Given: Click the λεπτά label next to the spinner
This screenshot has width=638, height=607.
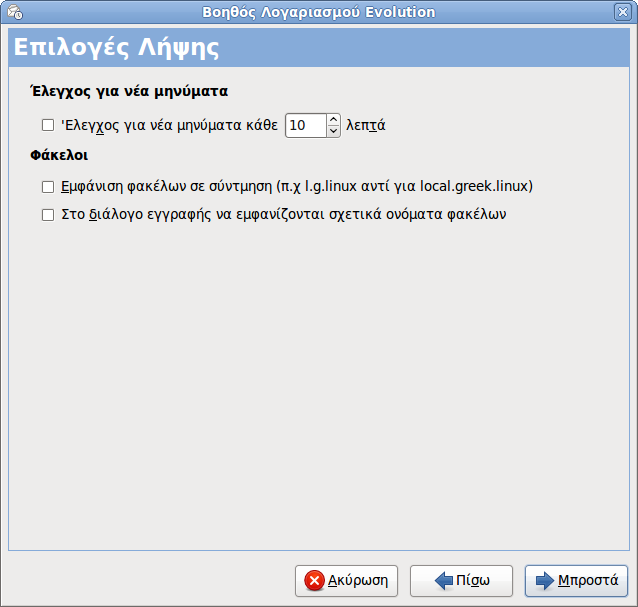Looking at the screenshot, I should tap(366, 125).
